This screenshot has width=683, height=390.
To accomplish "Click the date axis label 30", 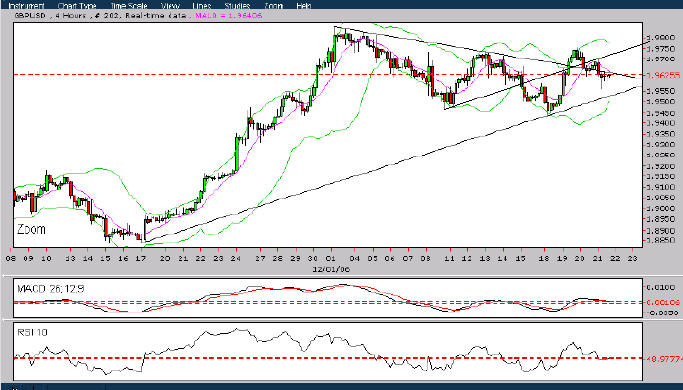I will click(x=313, y=258).
